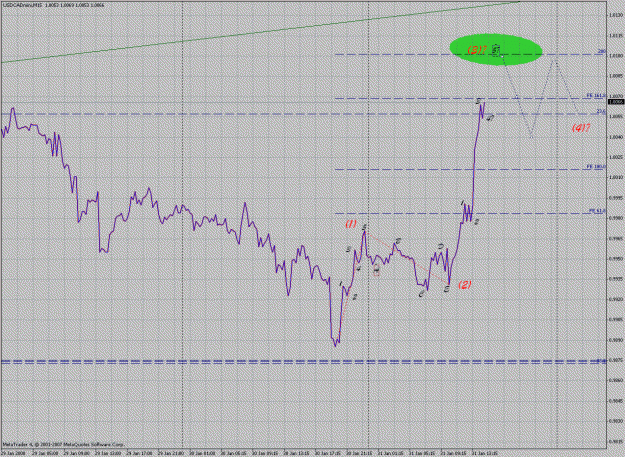
Task: Select the wave E label beside (2)
Action: click(x=447, y=288)
